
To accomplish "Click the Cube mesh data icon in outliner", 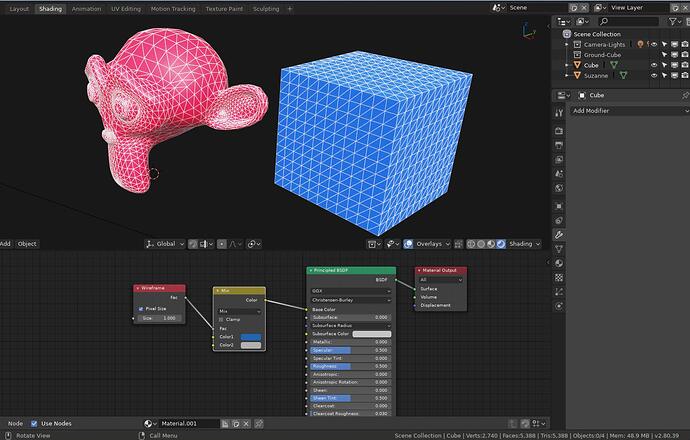I will [614, 65].
